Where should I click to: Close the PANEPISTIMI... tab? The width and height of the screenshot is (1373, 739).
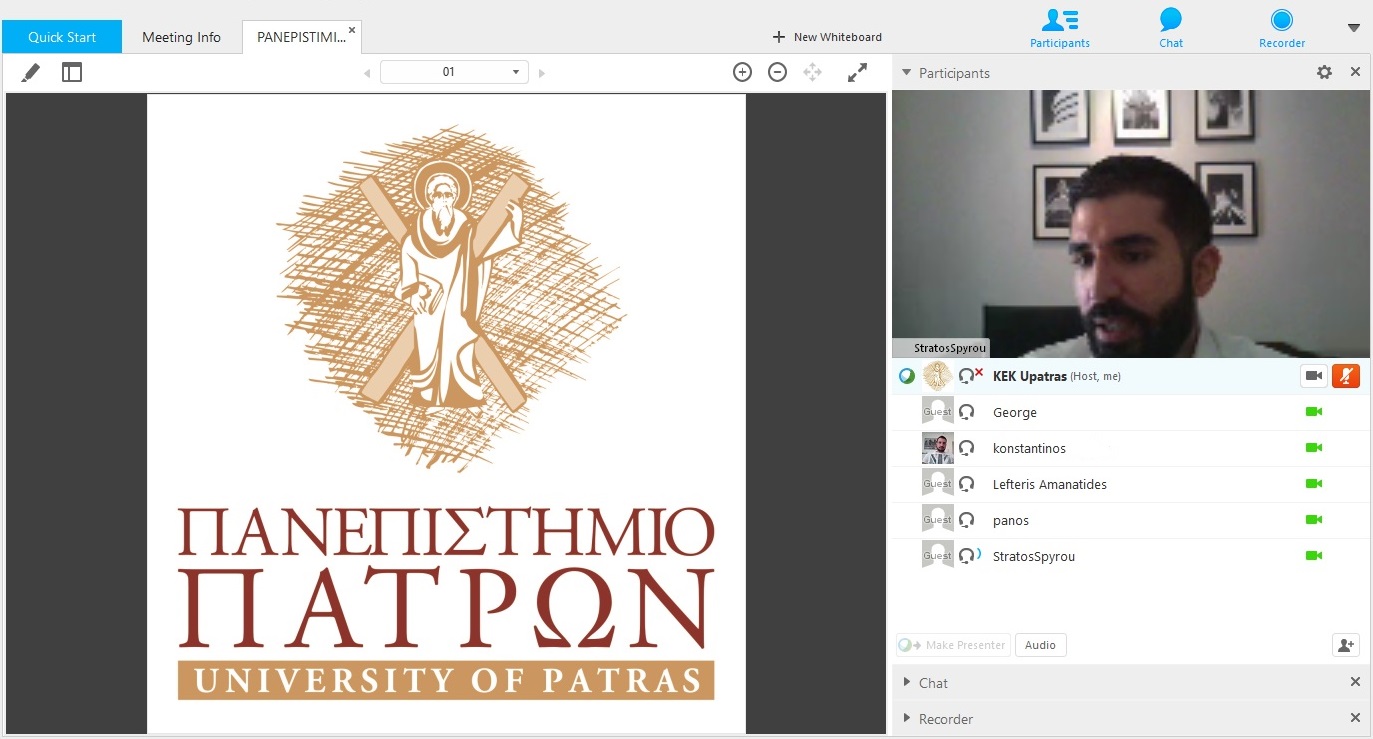353,29
